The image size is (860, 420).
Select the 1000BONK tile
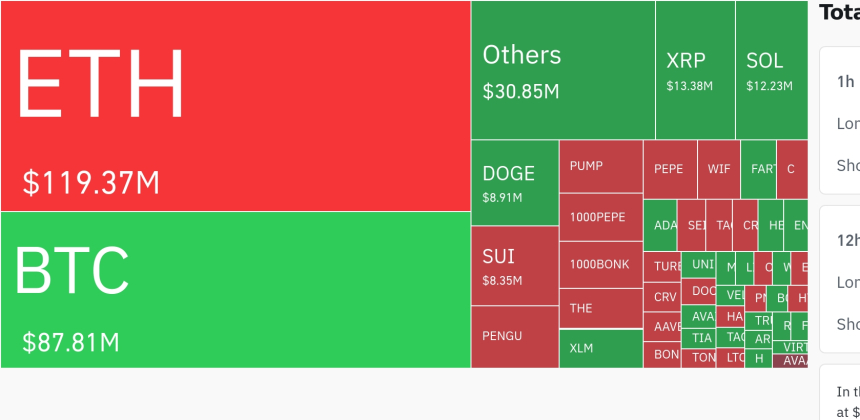[600, 264]
